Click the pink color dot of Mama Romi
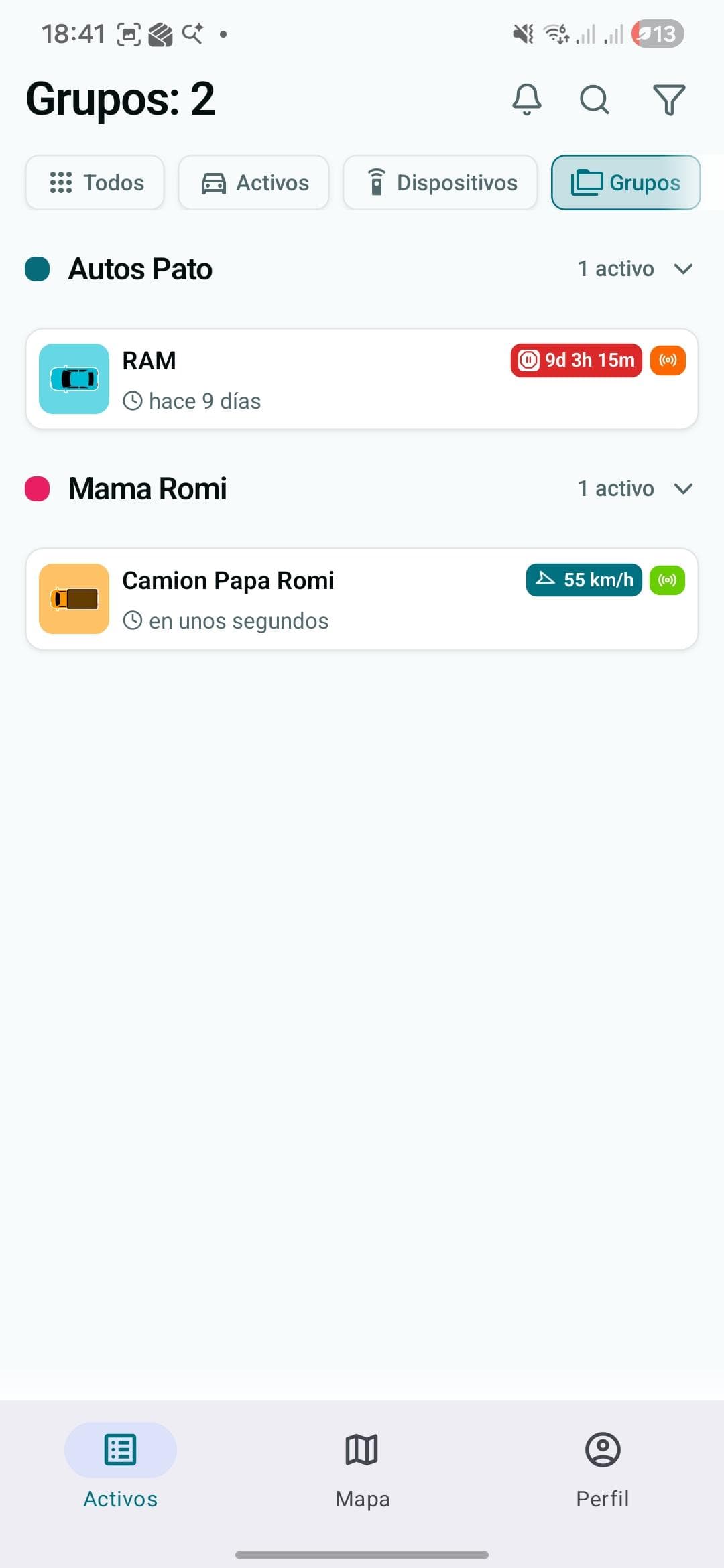Screen dimensions: 724x1568 (37, 488)
